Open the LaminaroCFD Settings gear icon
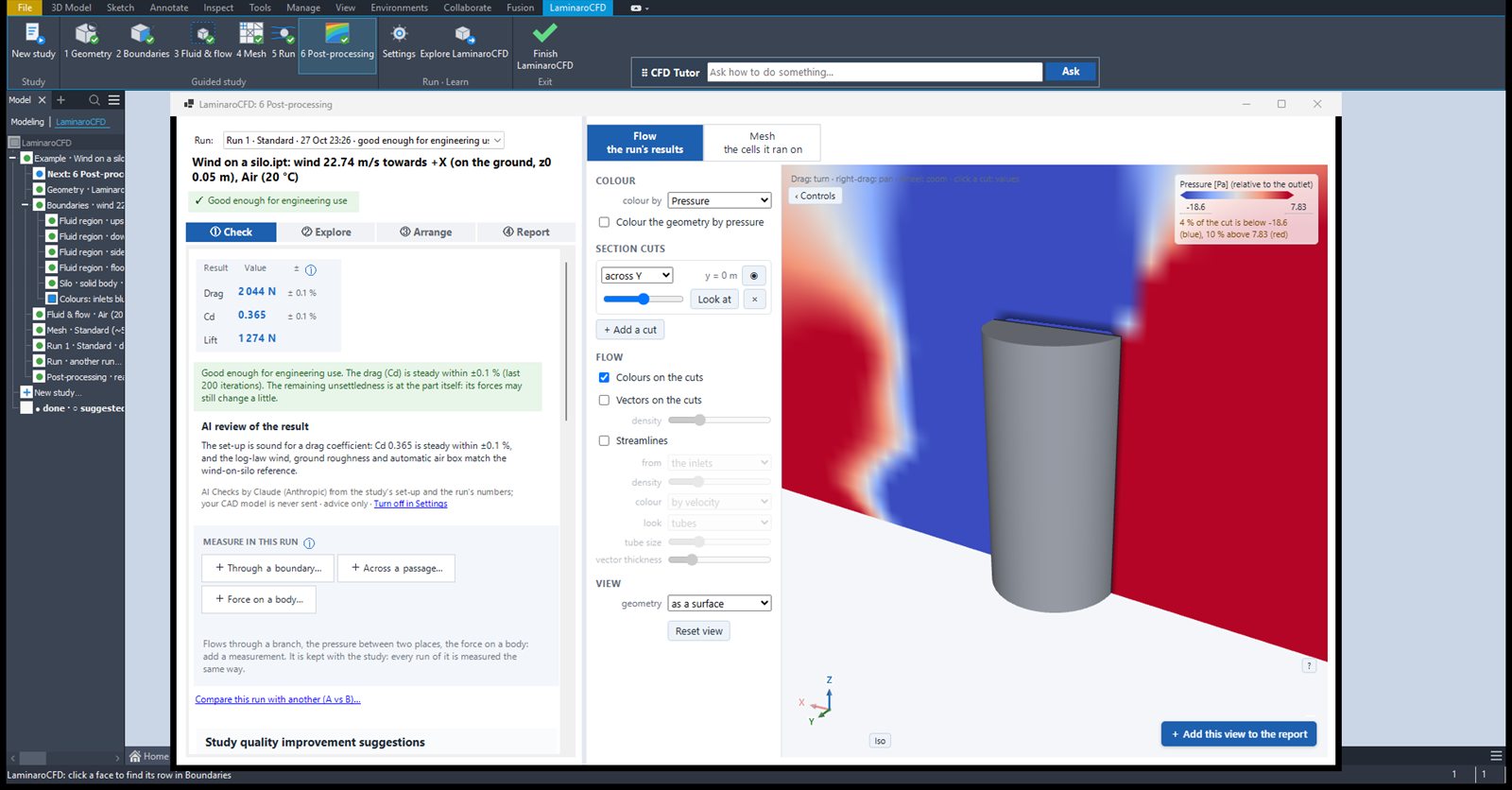Viewport: 1512px width, 790px height. (399, 34)
